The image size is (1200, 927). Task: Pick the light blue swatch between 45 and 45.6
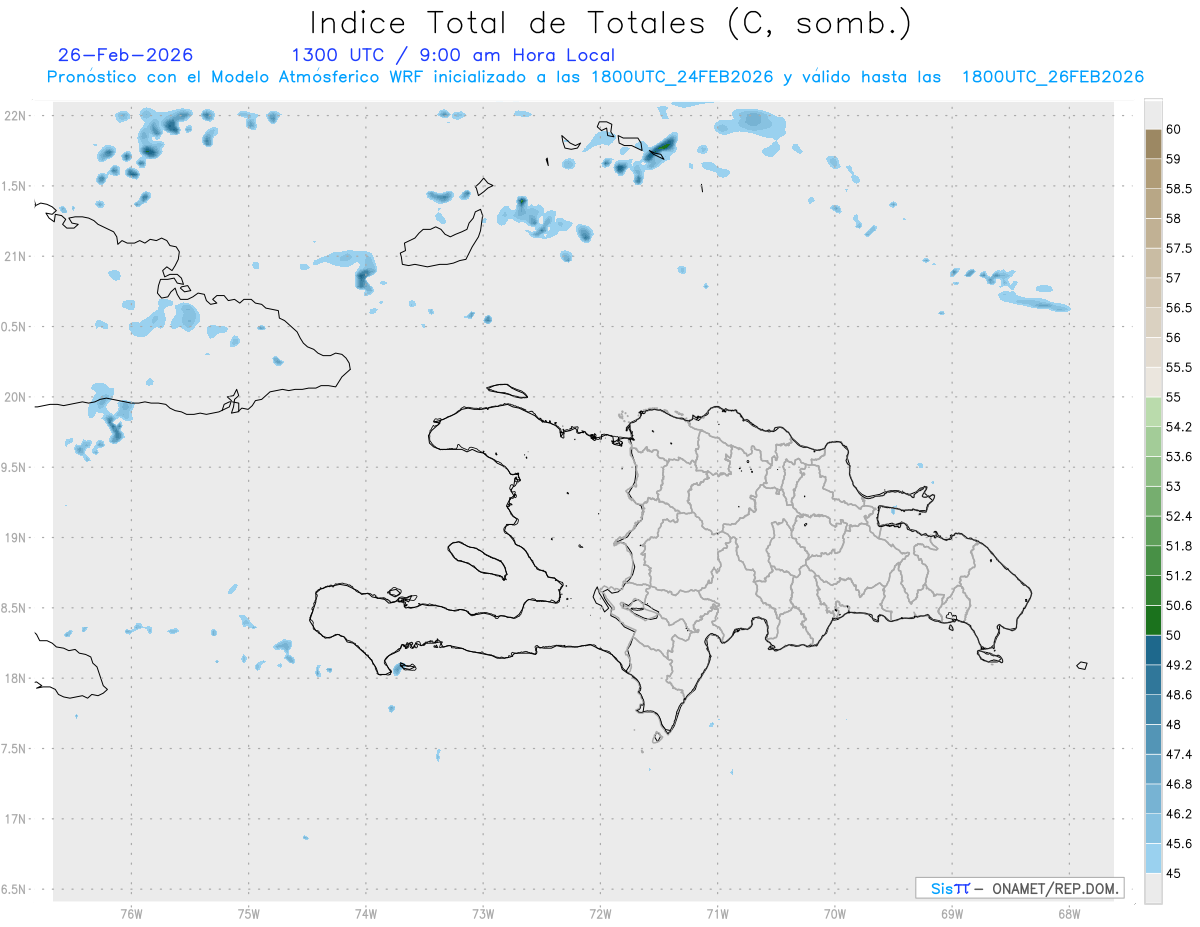pyautogui.click(x=1153, y=858)
